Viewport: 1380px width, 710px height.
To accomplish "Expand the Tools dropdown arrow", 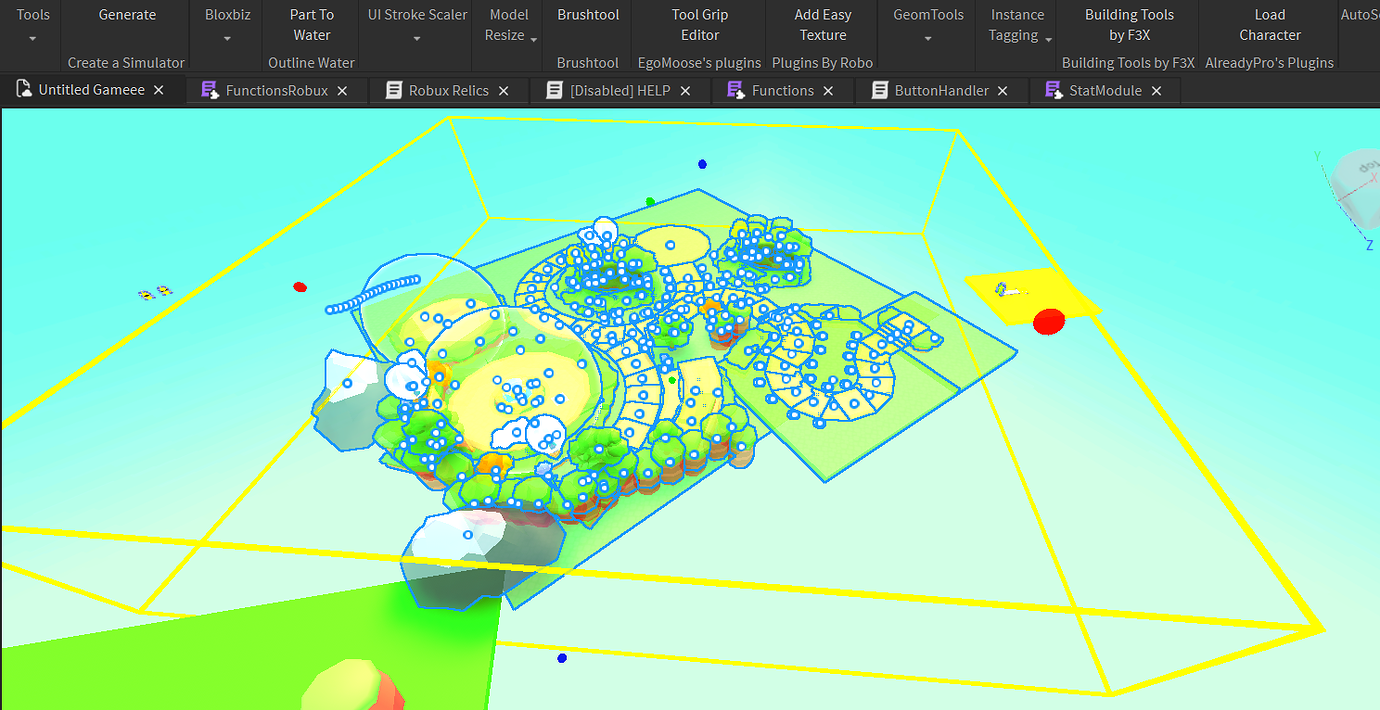I will pos(33,39).
